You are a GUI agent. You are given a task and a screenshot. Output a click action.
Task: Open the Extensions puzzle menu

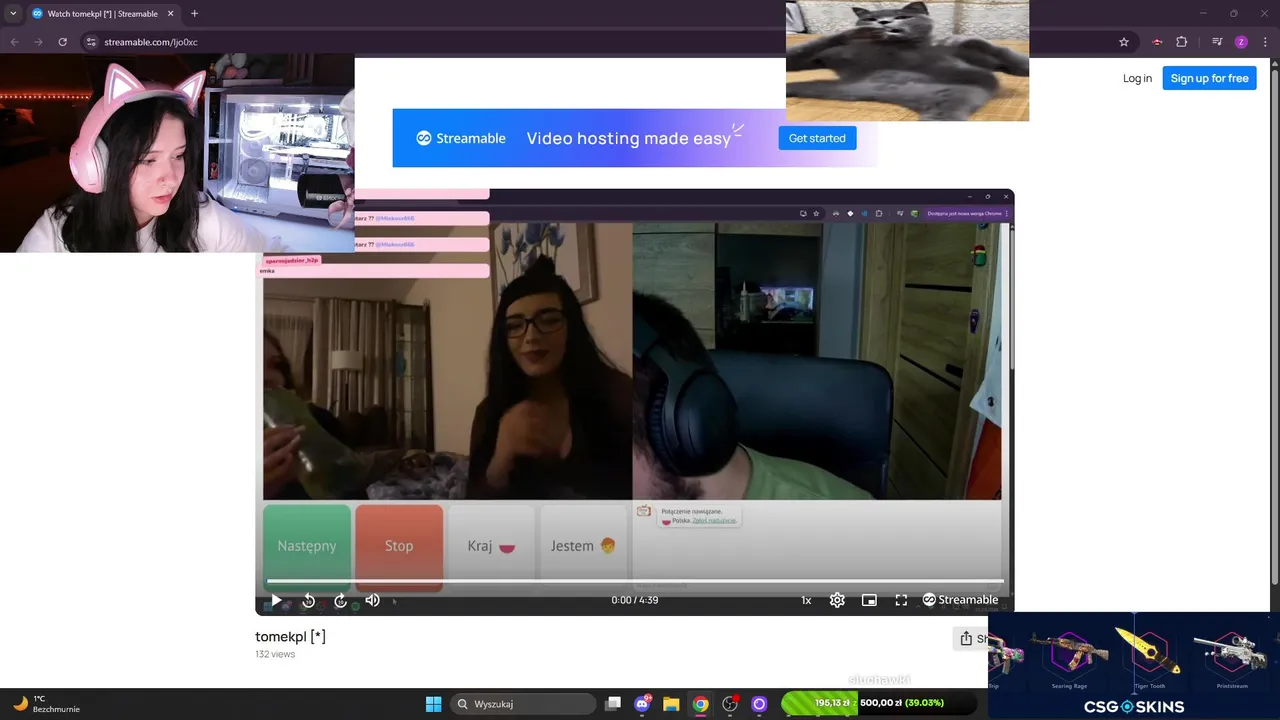(1181, 42)
